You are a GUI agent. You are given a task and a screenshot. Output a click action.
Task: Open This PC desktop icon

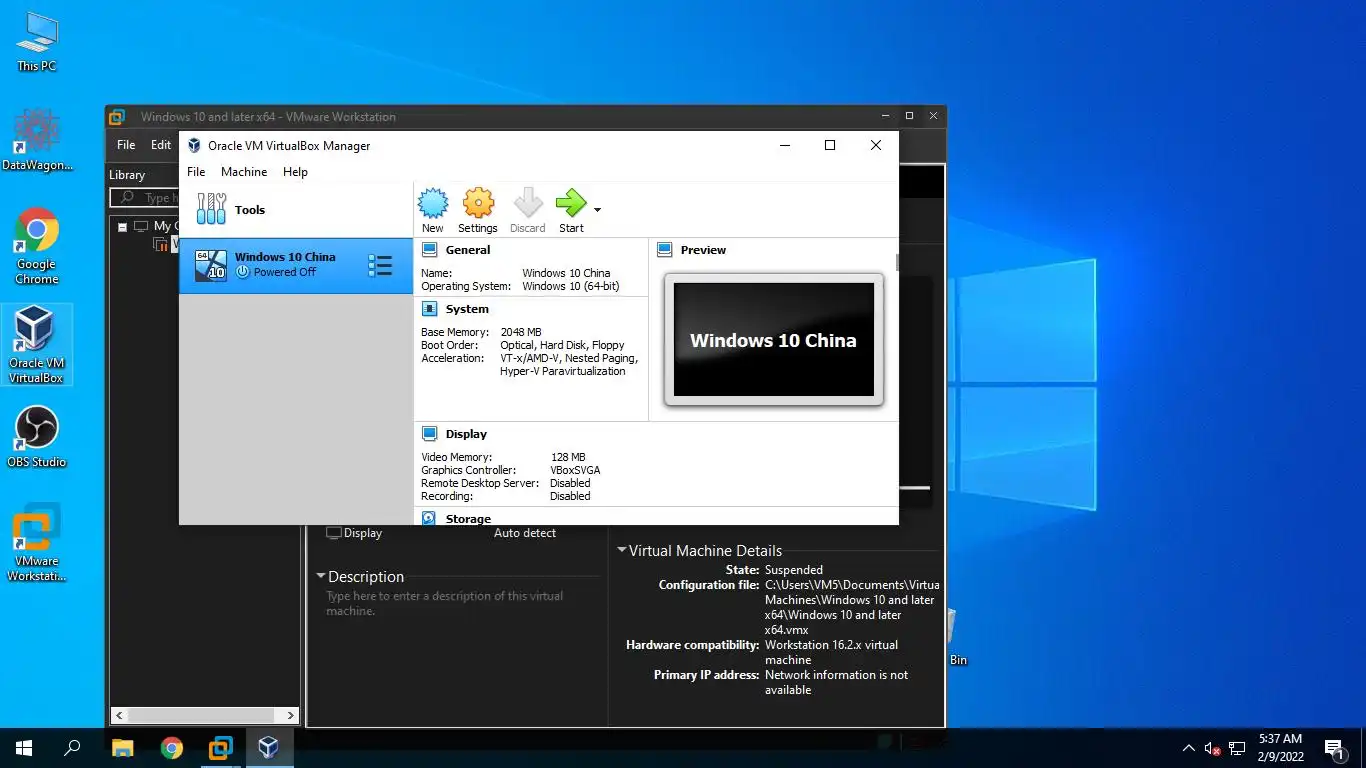coord(37,42)
